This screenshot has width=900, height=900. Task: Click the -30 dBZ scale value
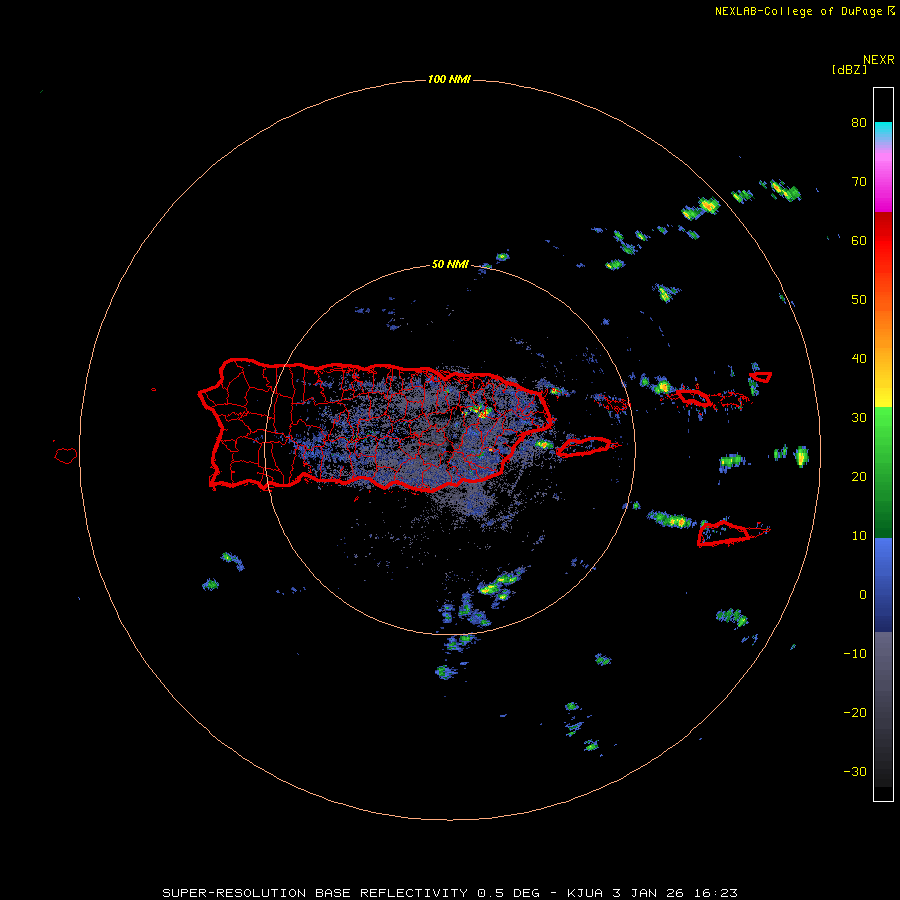pos(855,771)
